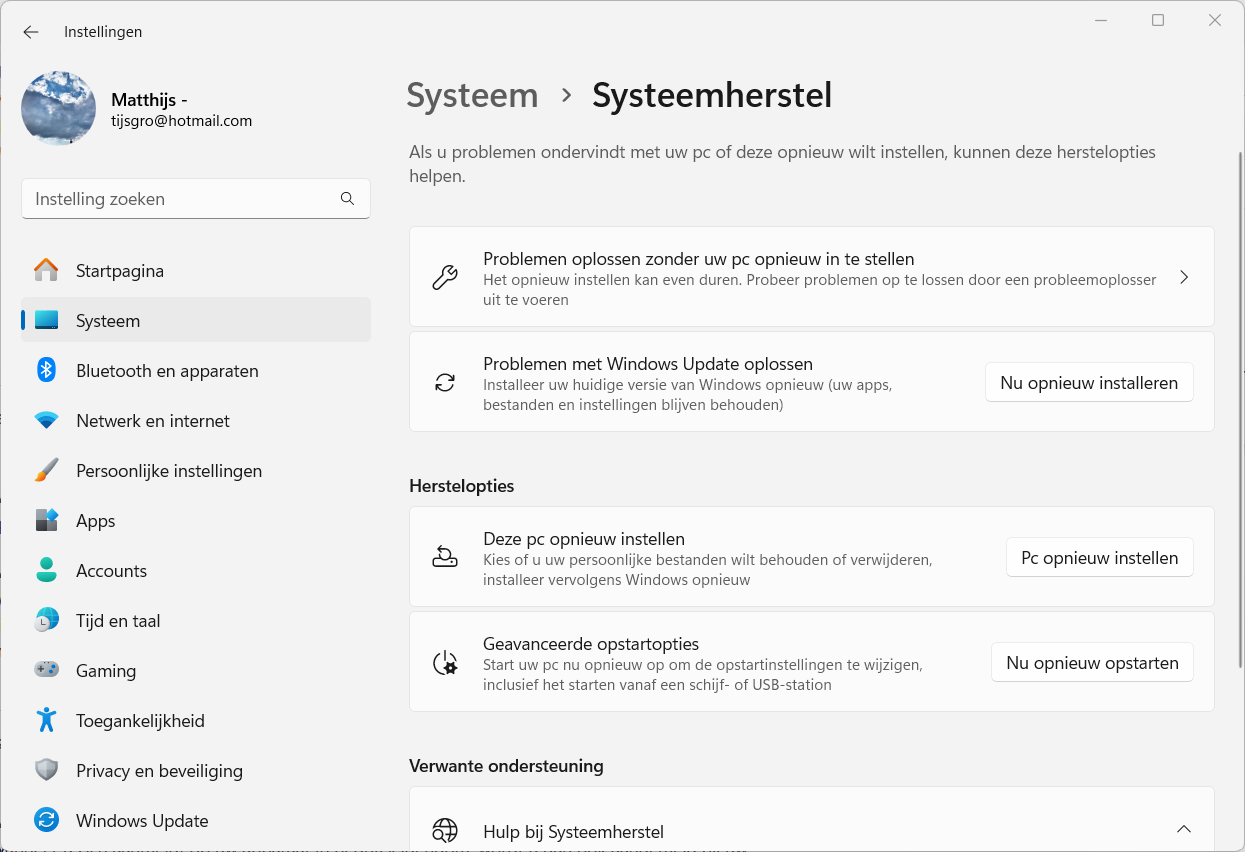Screen dimensions: 1245x852
Task: Click the Tijd en taal clock icon
Action: 47,621
